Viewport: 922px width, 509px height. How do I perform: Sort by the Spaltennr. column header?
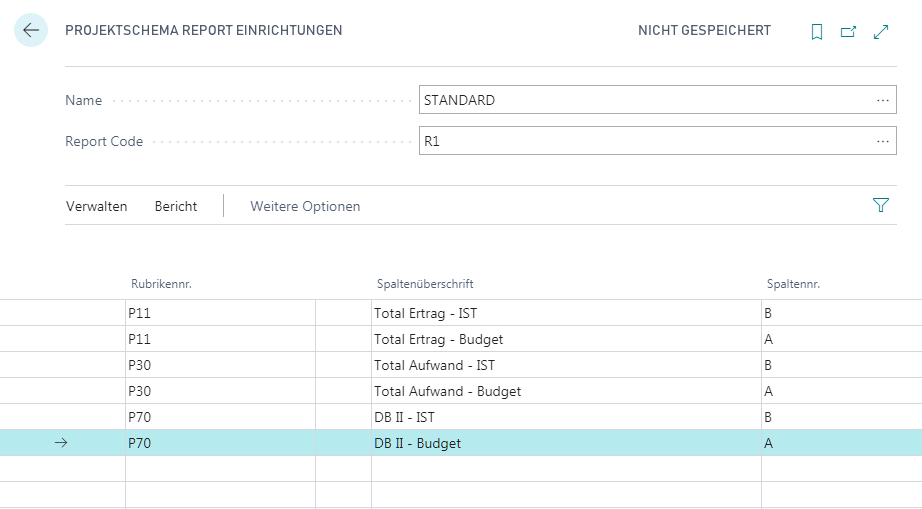[793, 284]
